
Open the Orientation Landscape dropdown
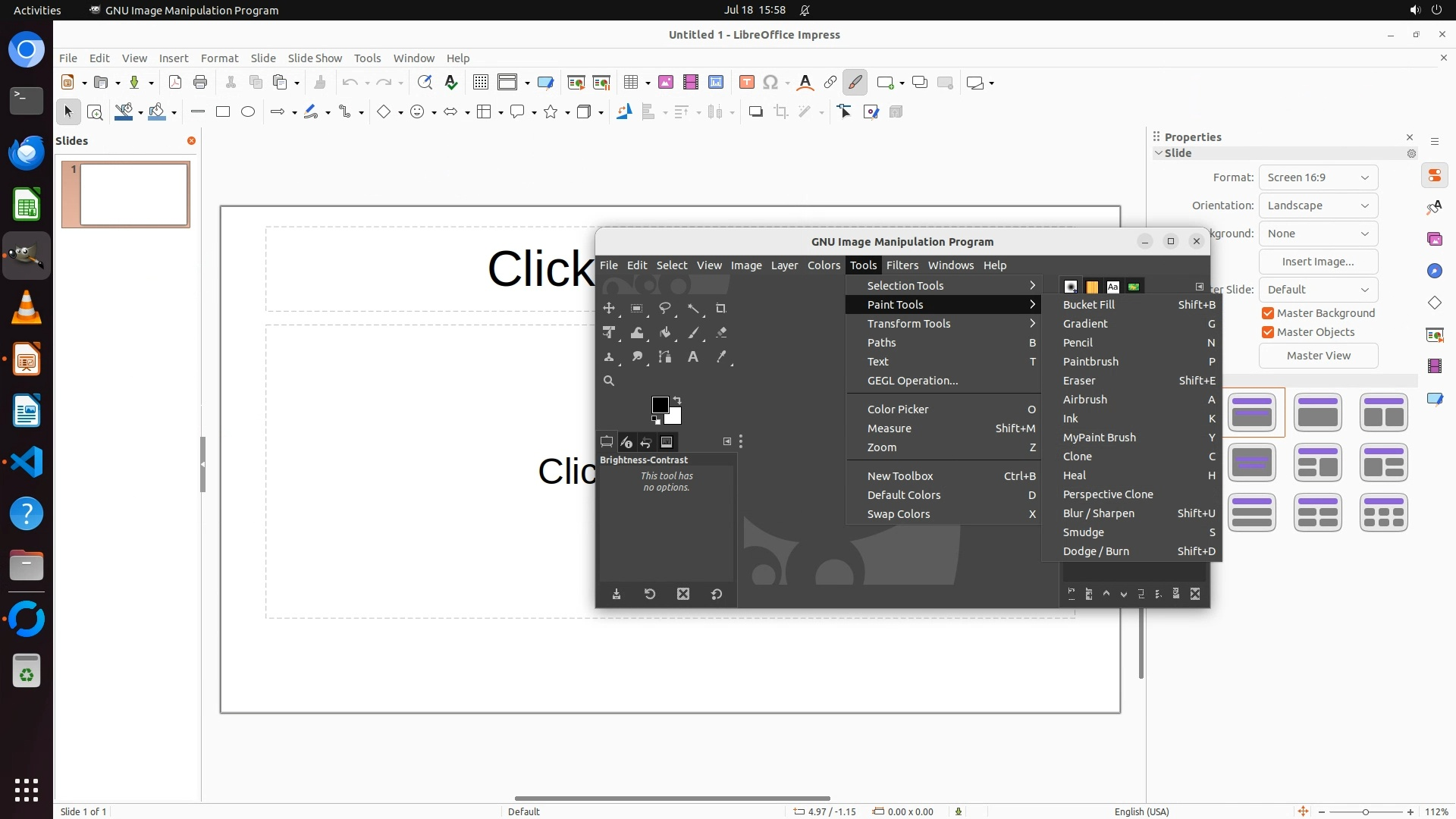pos(1318,206)
